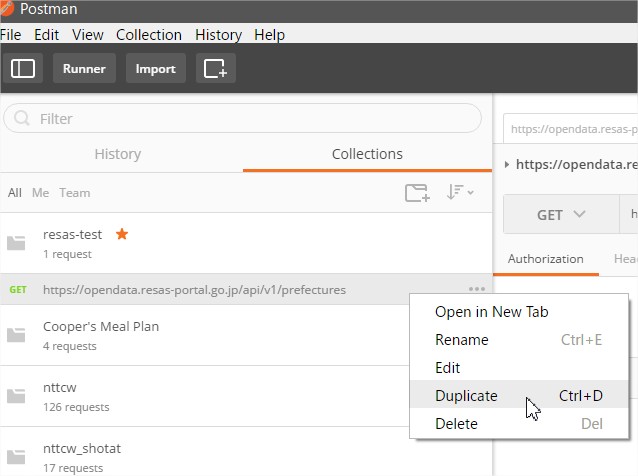The image size is (638, 476).
Task: Click the '4 requests' count text
Action: pos(70,346)
